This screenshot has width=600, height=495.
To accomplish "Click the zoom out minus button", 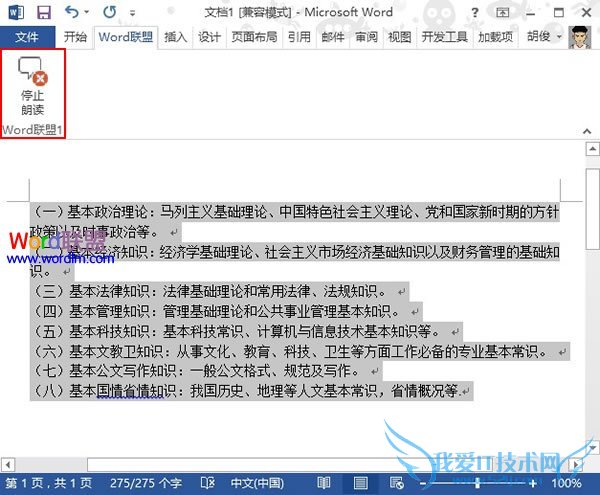I will (423, 484).
